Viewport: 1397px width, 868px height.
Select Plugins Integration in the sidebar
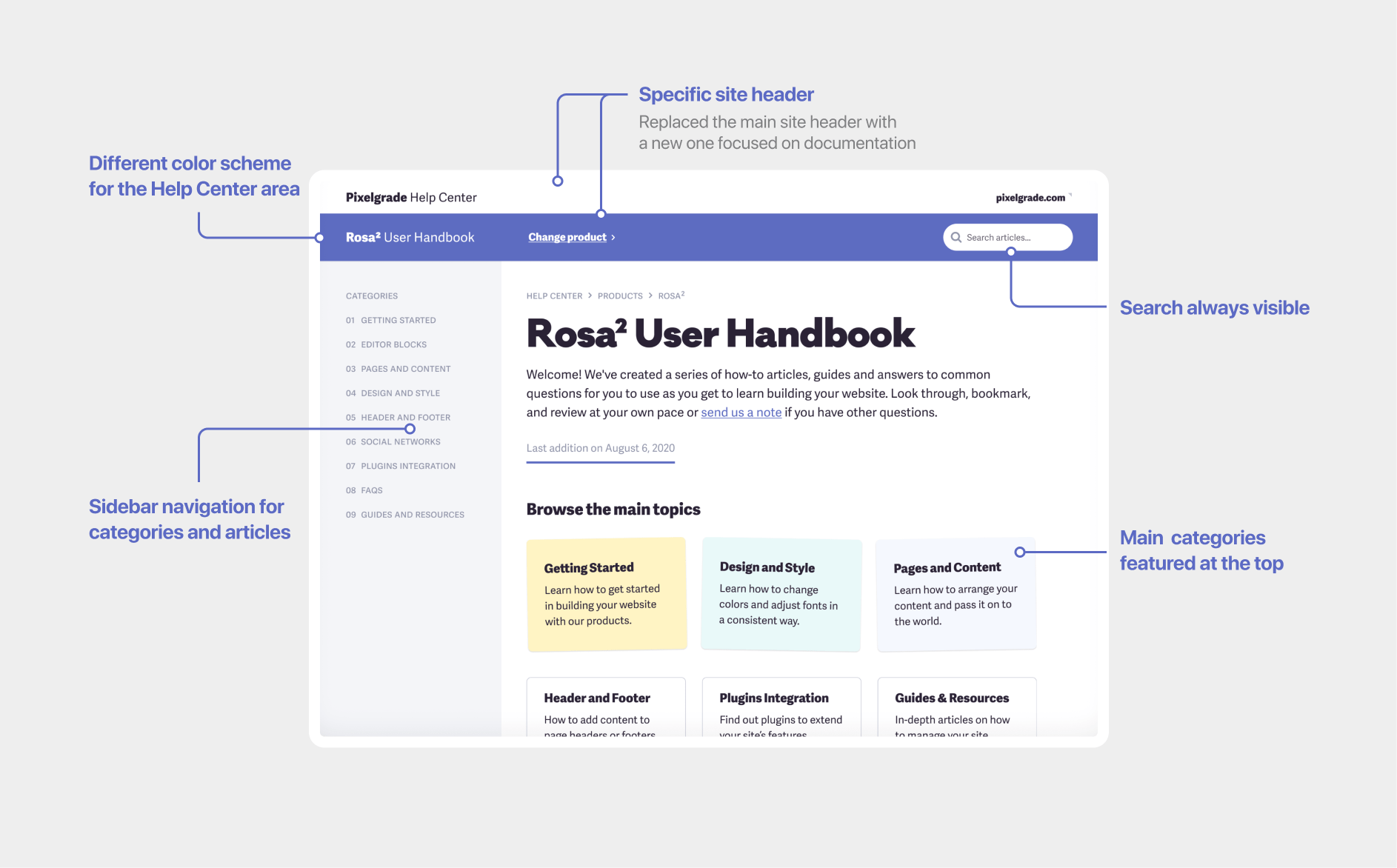click(401, 467)
